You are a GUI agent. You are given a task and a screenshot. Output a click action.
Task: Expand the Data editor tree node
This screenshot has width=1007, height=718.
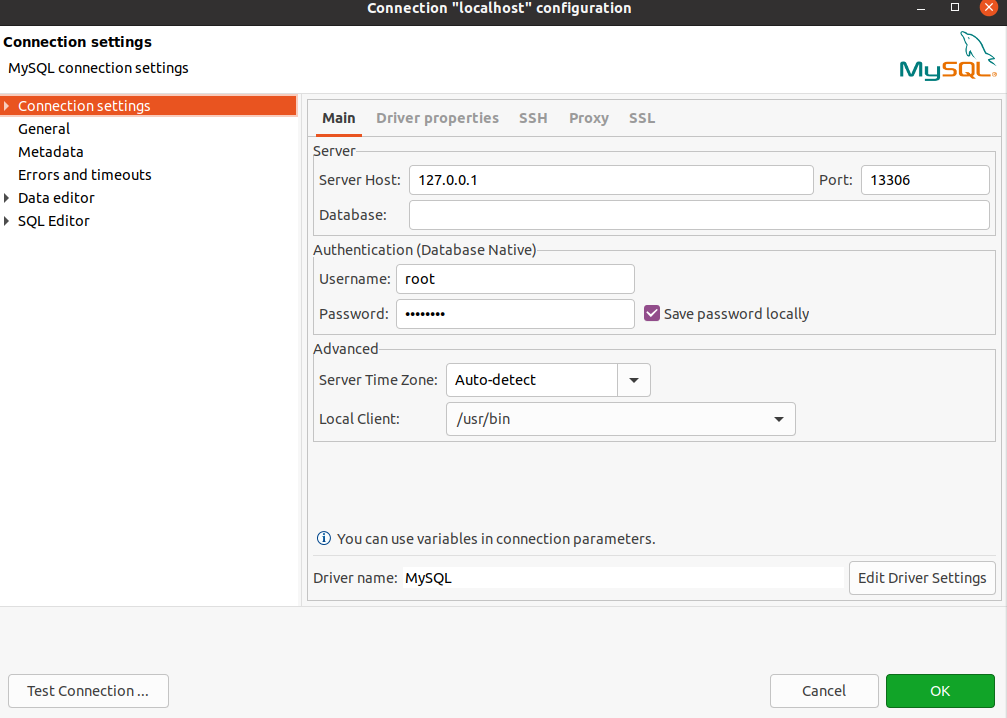coord(8,197)
